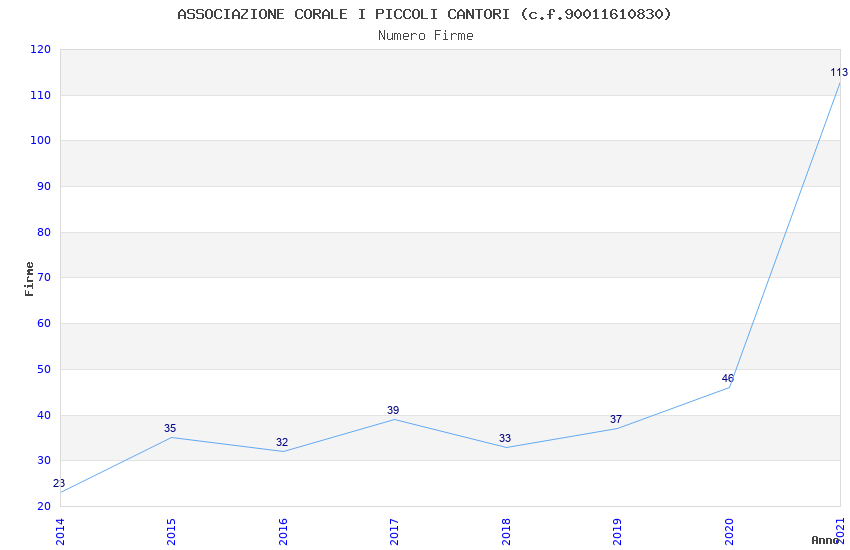Click the Numero Firme subtitle
Viewport: 850px width, 550px height.
tap(425, 35)
